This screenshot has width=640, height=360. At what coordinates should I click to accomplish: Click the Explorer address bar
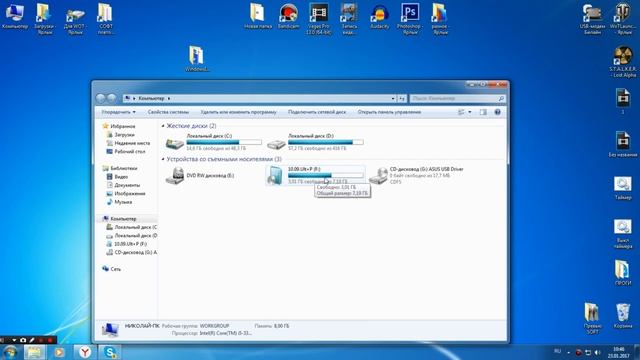point(259,98)
